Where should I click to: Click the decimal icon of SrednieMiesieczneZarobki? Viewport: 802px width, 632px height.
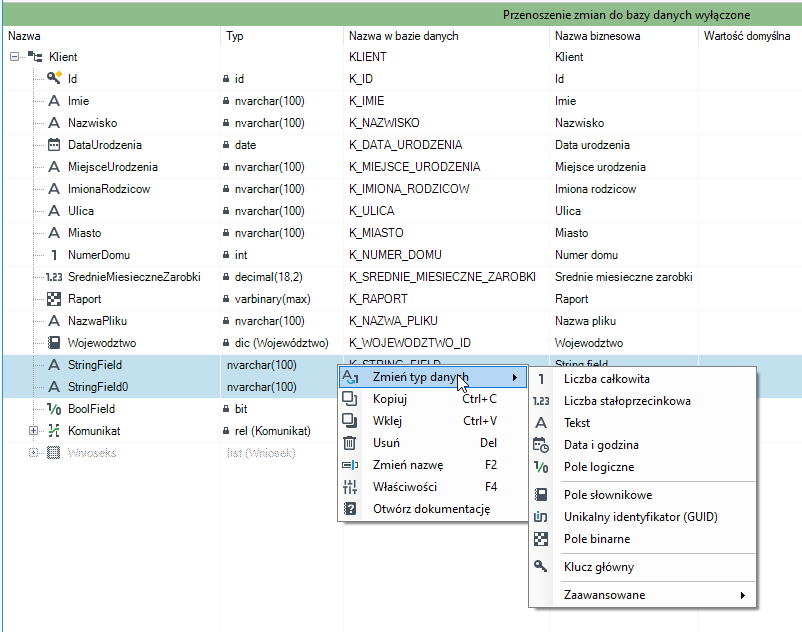[x=54, y=277]
